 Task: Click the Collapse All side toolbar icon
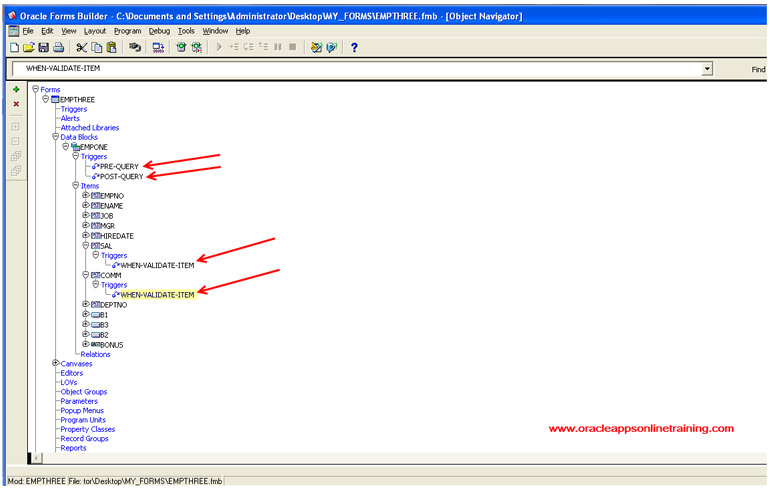16,171
